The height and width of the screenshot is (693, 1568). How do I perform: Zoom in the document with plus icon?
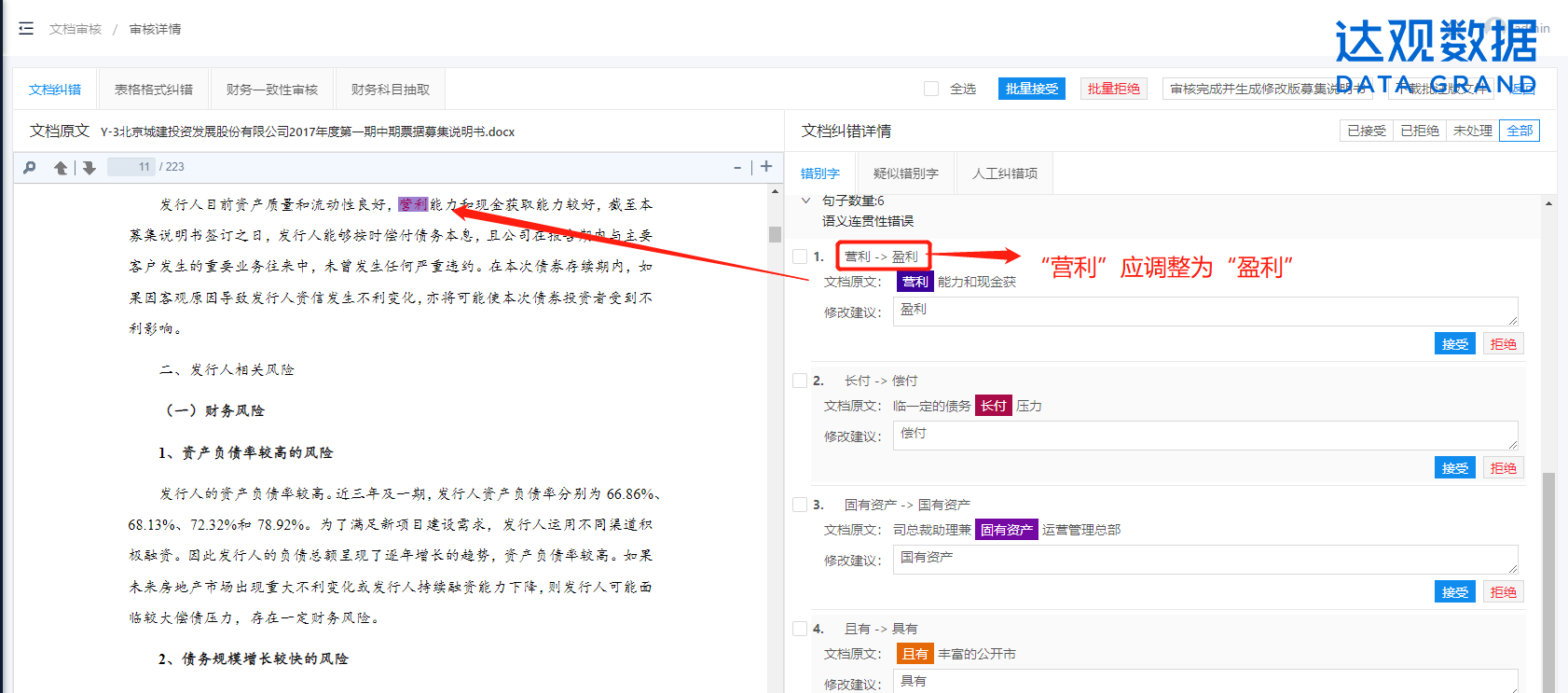[x=766, y=166]
